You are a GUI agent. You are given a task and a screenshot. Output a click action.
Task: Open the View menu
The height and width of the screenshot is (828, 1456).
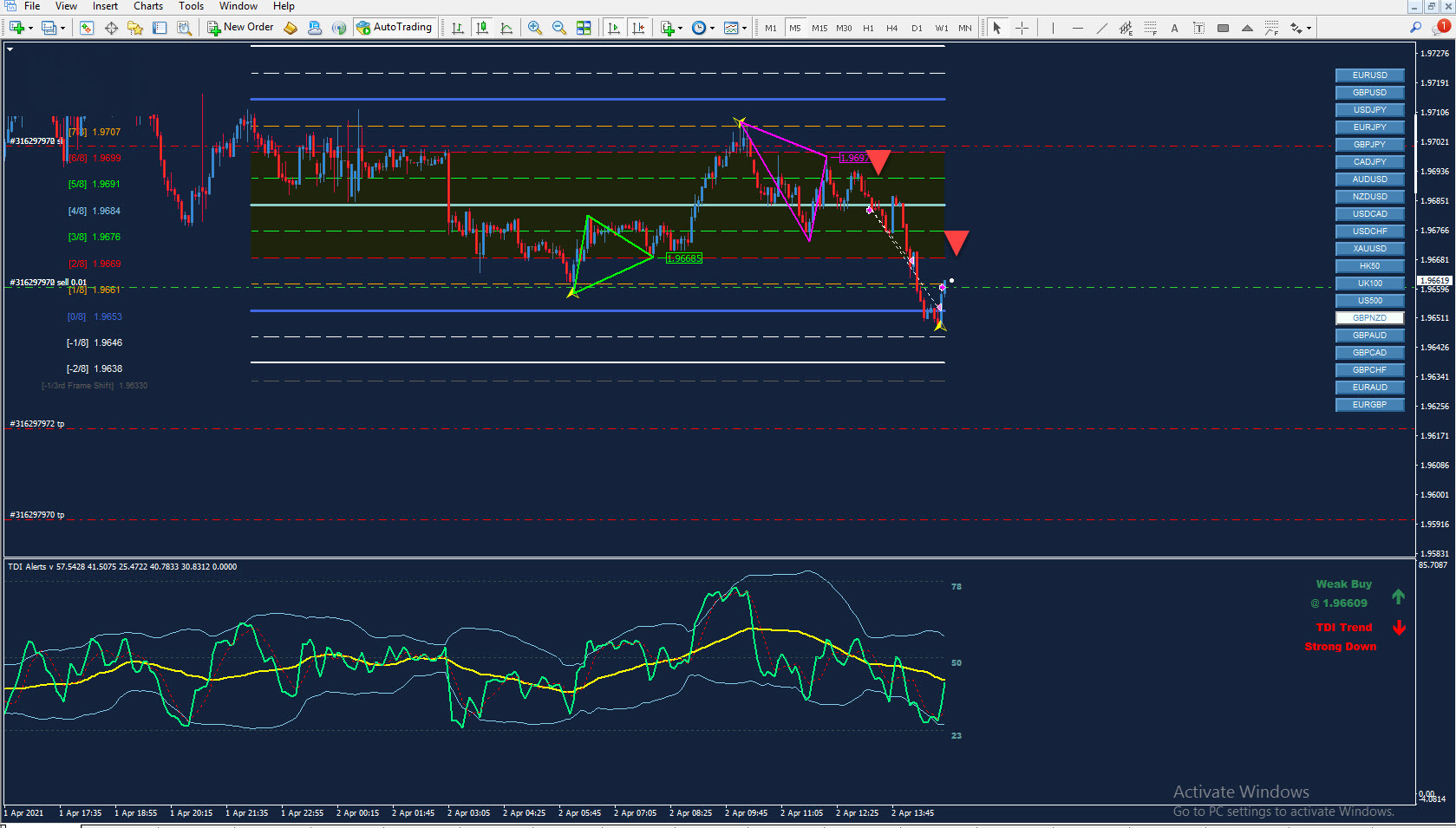point(66,6)
